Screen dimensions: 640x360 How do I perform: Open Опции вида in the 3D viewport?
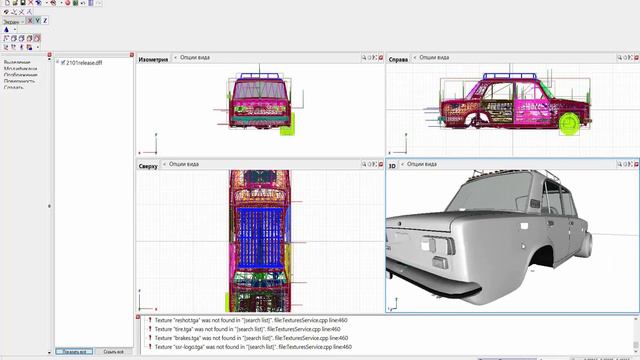pos(422,164)
